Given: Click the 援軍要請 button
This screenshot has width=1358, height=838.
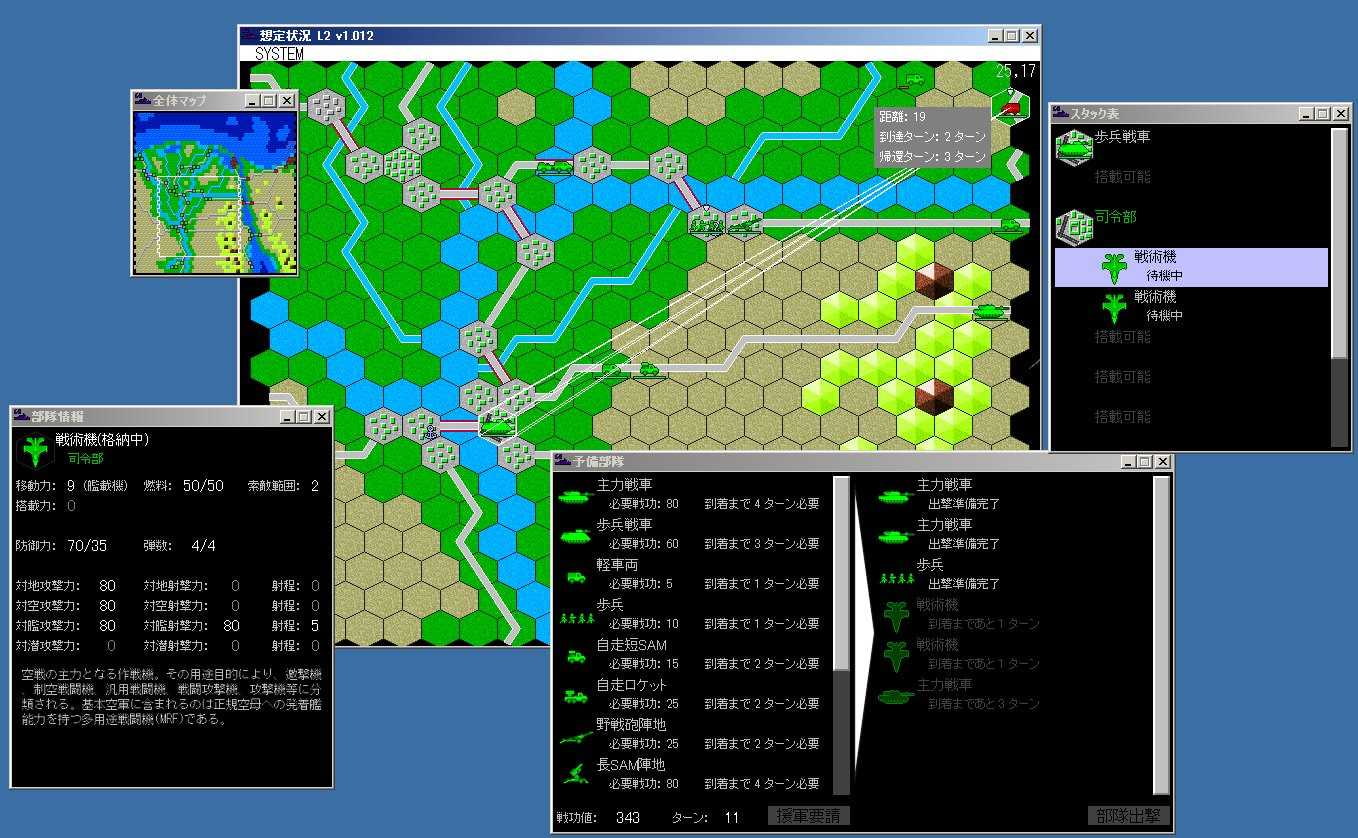Looking at the screenshot, I should pyautogui.click(x=809, y=816).
